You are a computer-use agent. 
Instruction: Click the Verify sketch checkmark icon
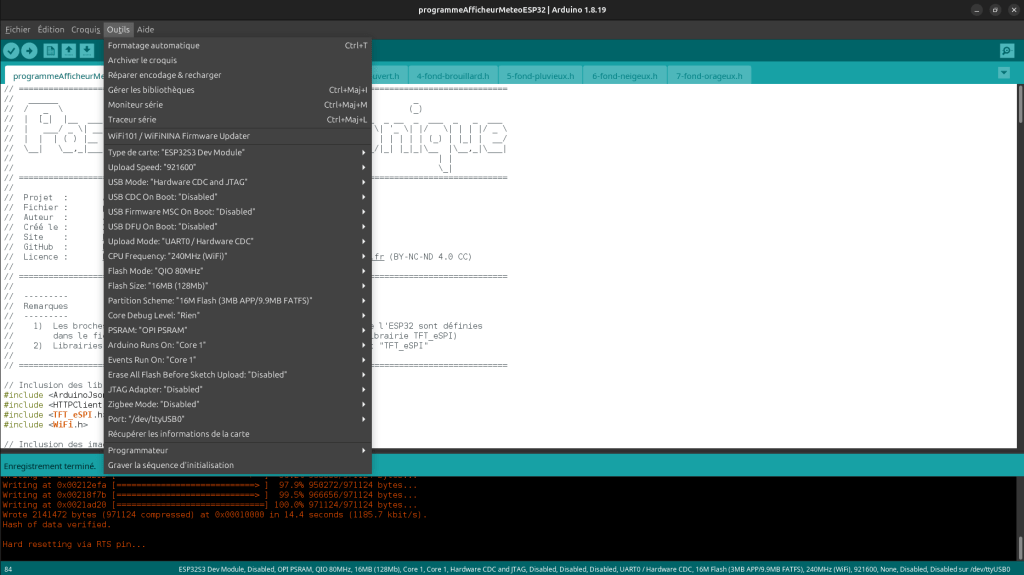coord(11,50)
